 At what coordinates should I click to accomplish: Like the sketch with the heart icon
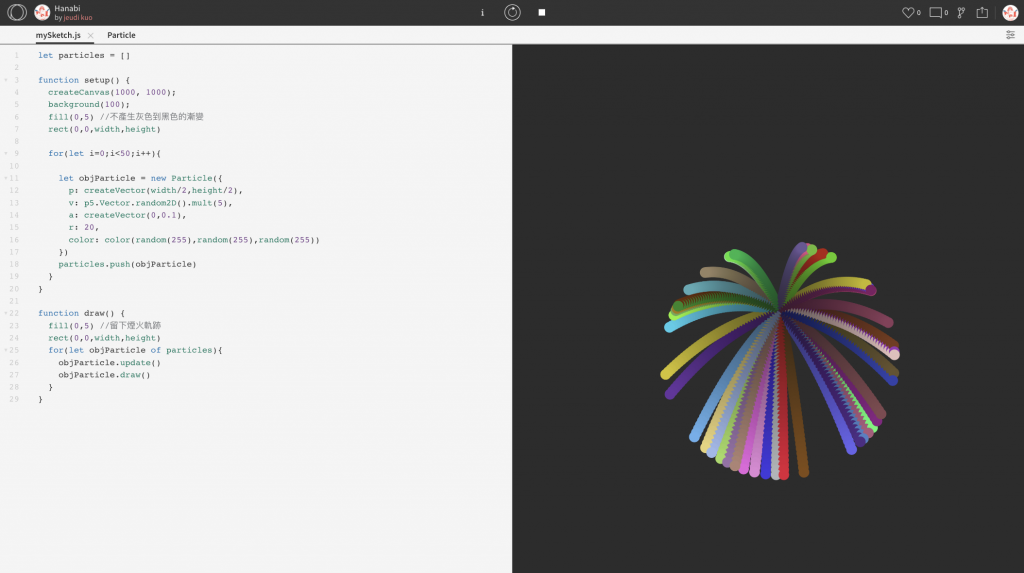coord(908,12)
